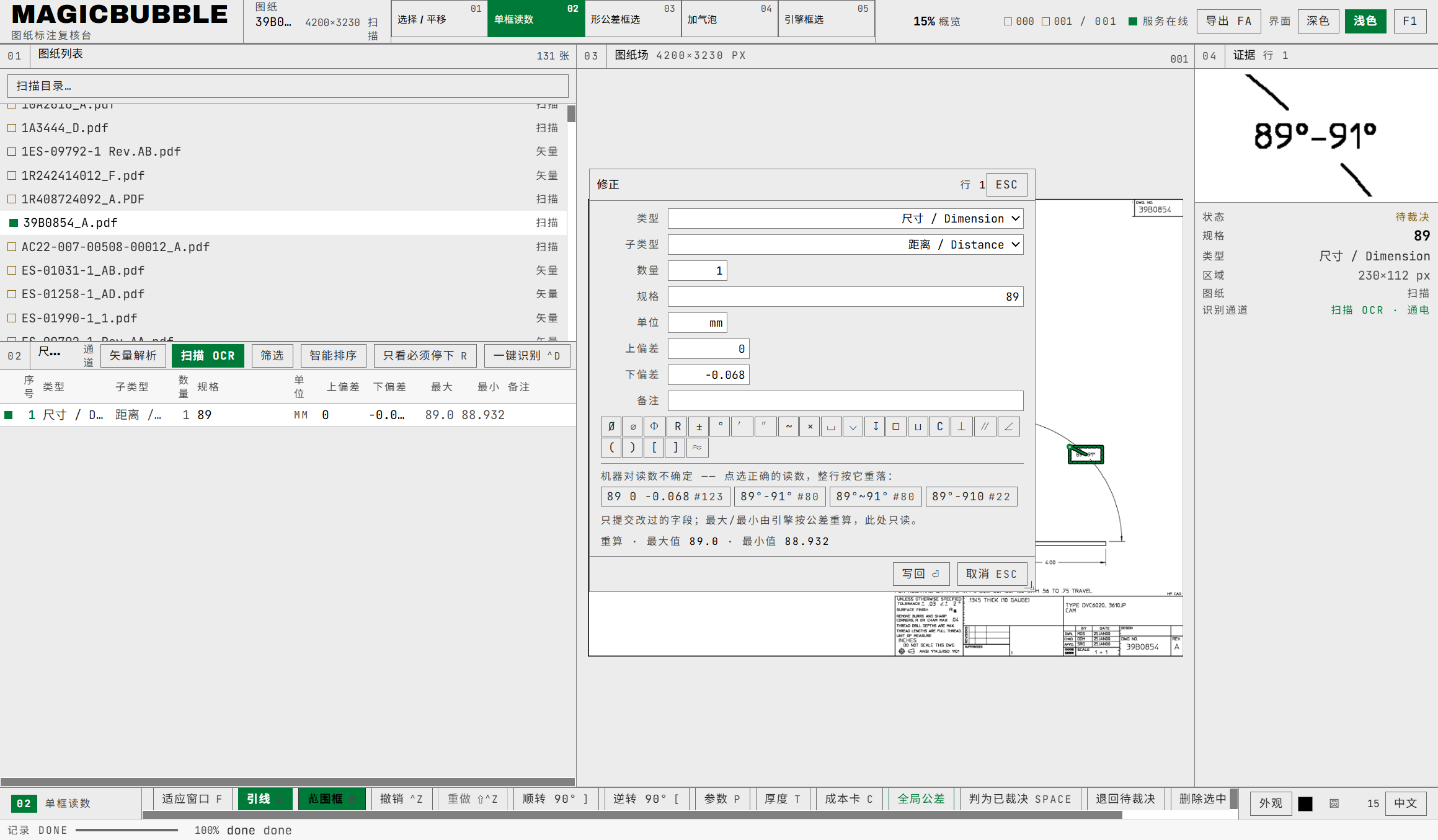The image size is (1438, 840).
Task: Insert the Ø diameter symbol
Action: coord(611,427)
